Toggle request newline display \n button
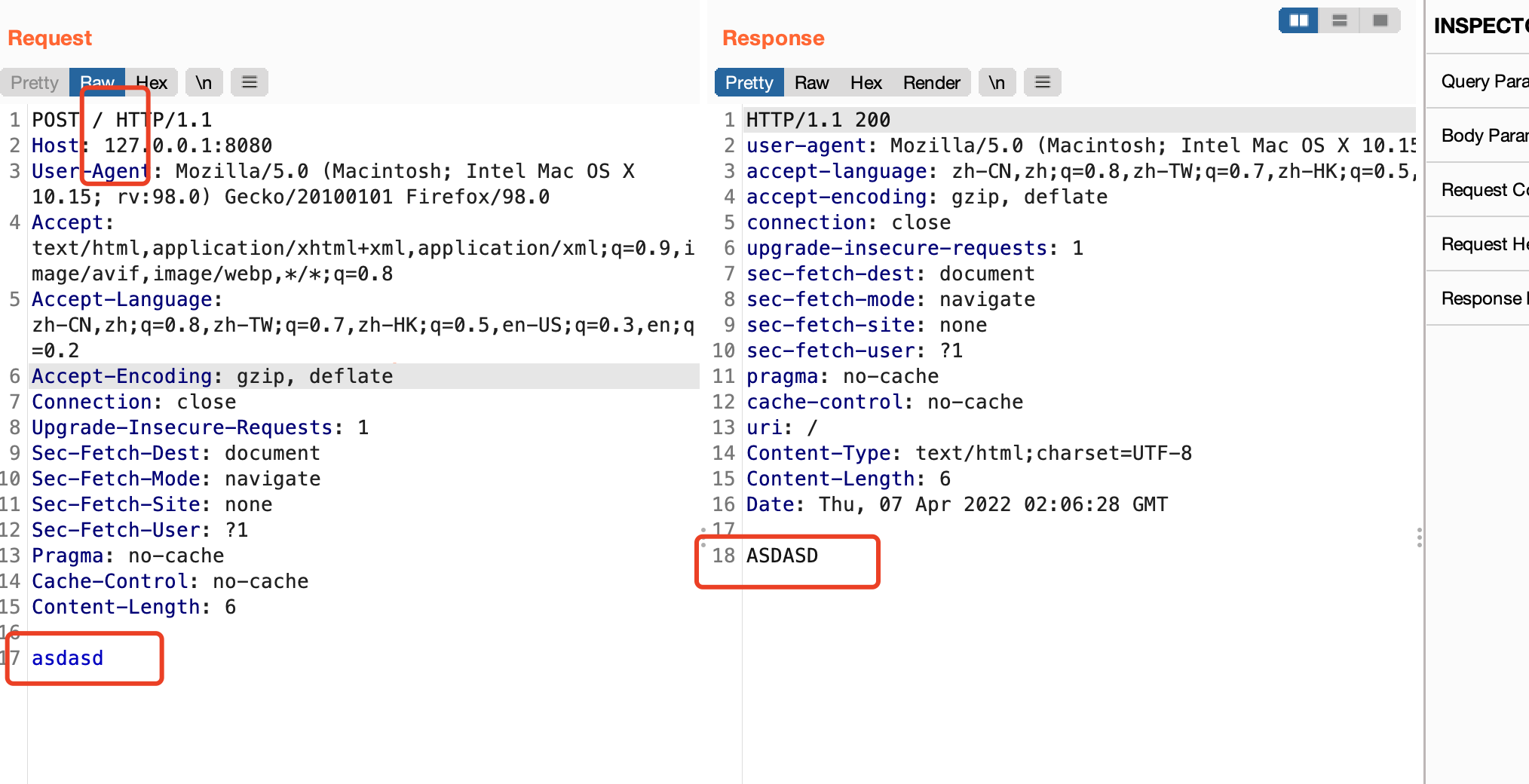1529x784 pixels. point(204,82)
